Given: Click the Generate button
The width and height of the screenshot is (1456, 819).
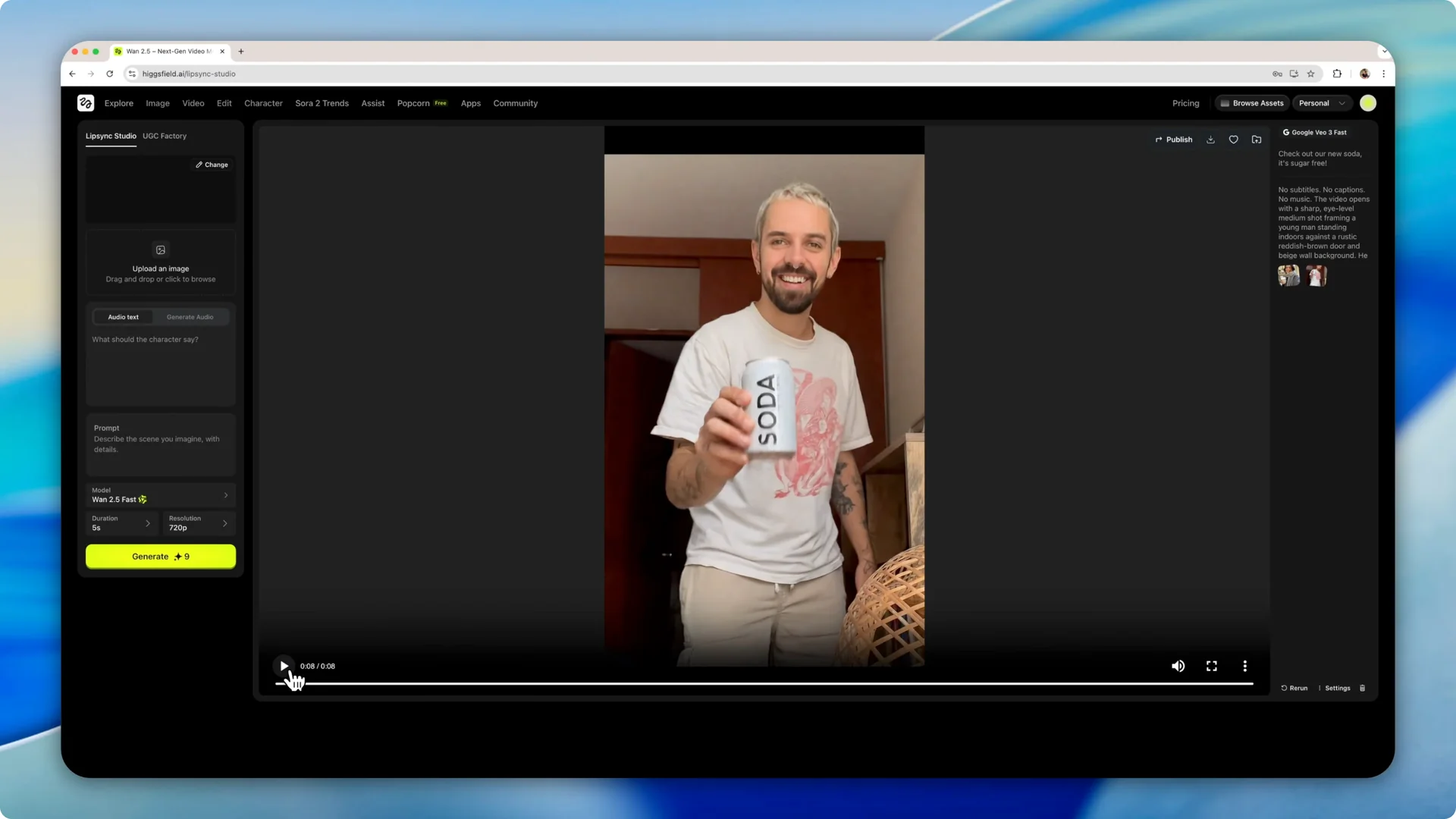Looking at the screenshot, I should click(160, 556).
